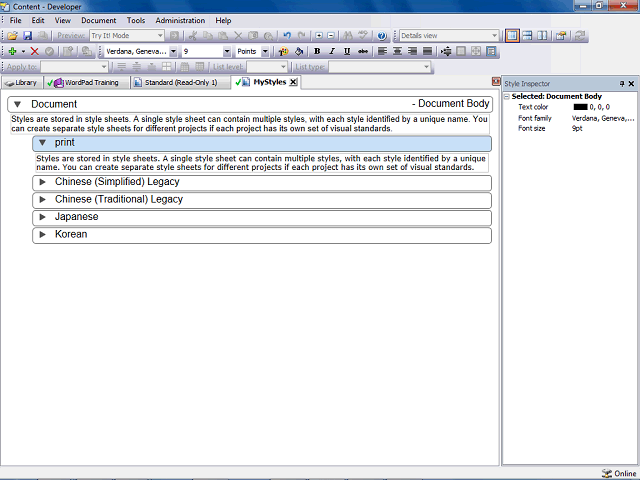The height and width of the screenshot is (480, 640).
Task: Click the Undo arrow icon
Action: coord(287,36)
